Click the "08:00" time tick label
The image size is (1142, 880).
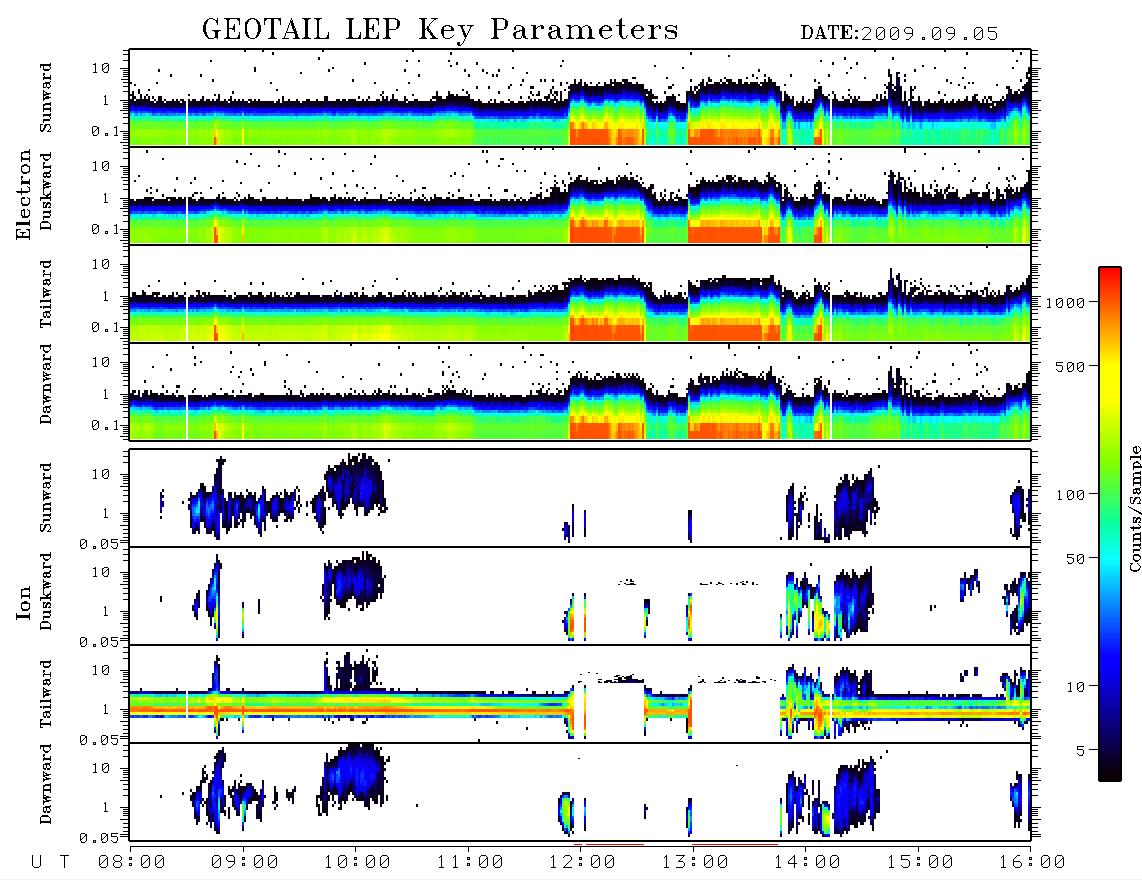tap(132, 862)
